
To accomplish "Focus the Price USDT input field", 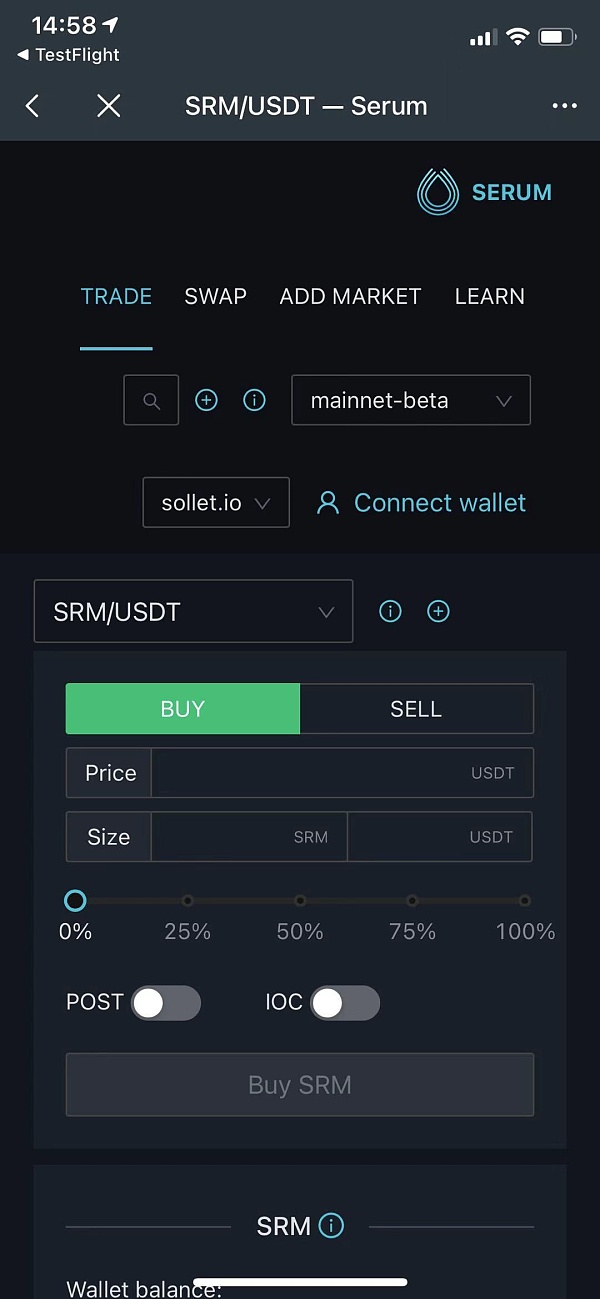I will pos(342,773).
